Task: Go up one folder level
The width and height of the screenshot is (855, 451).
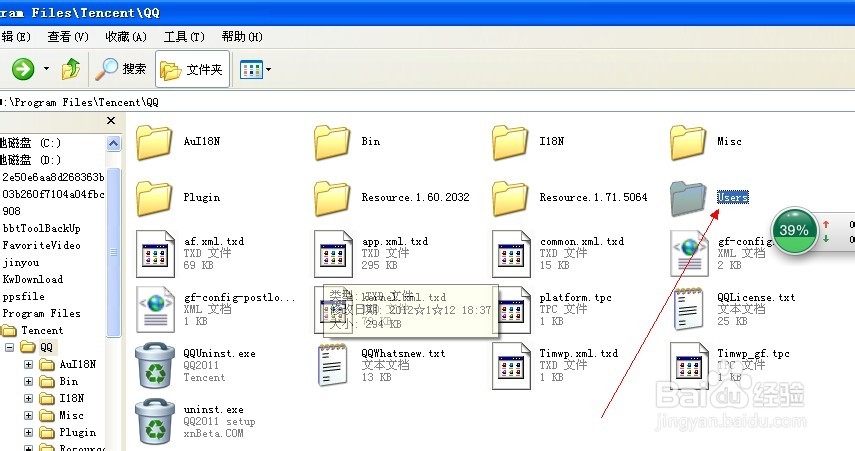Action: pos(71,69)
